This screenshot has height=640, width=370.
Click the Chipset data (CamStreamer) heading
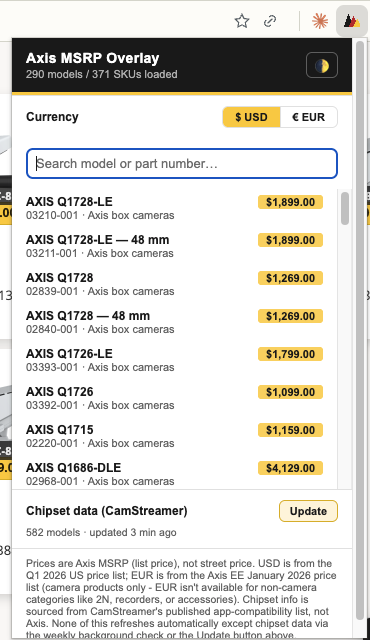pyautogui.click(x=106, y=511)
